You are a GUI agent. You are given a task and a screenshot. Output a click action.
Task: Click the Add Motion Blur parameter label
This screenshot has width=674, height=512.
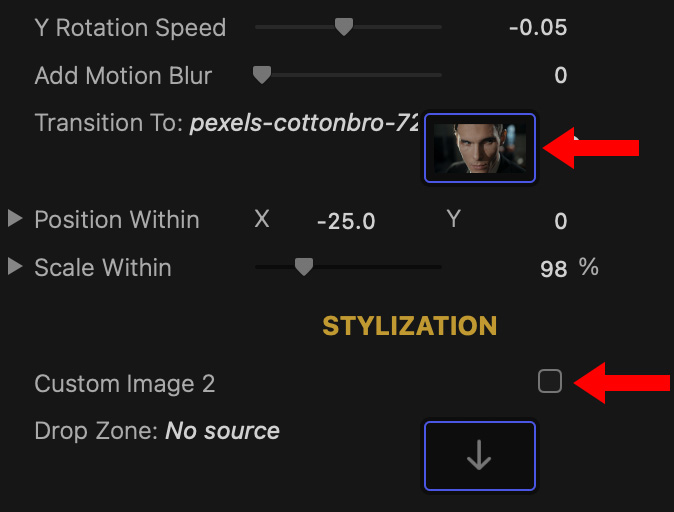(x=123, y=76)
